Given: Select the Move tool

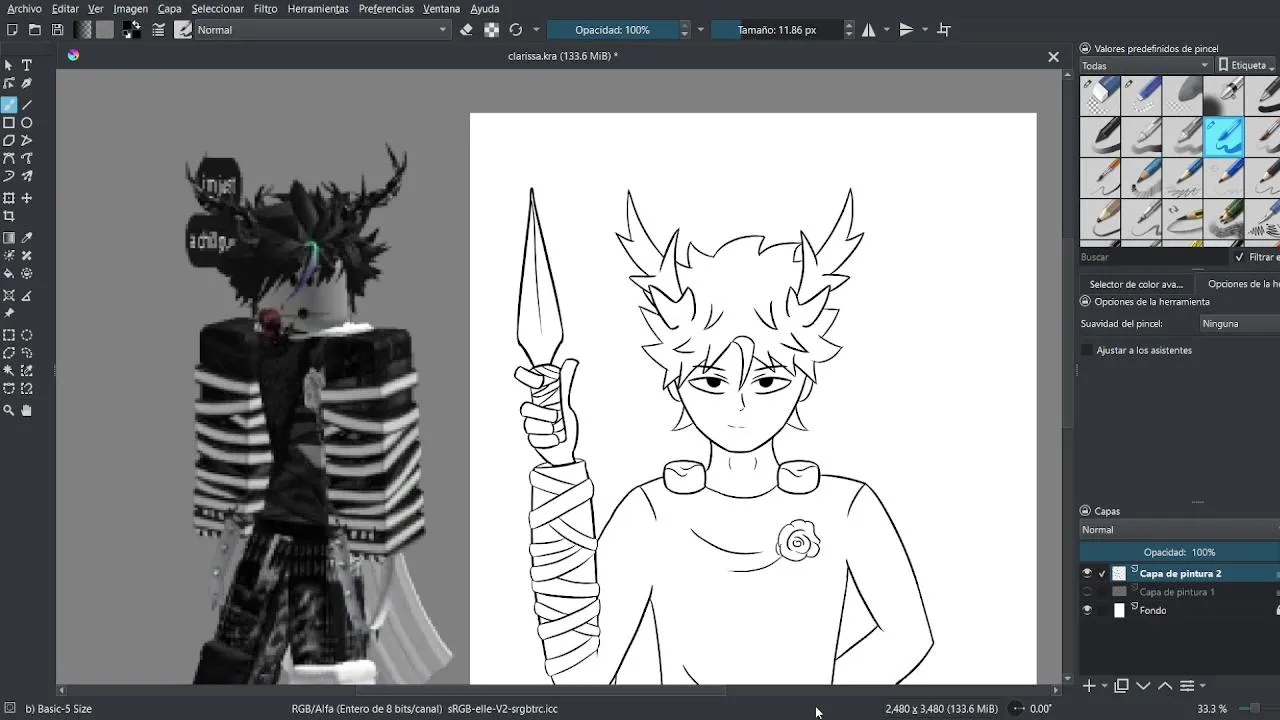Looking at the screenshot, I should 27,198.
